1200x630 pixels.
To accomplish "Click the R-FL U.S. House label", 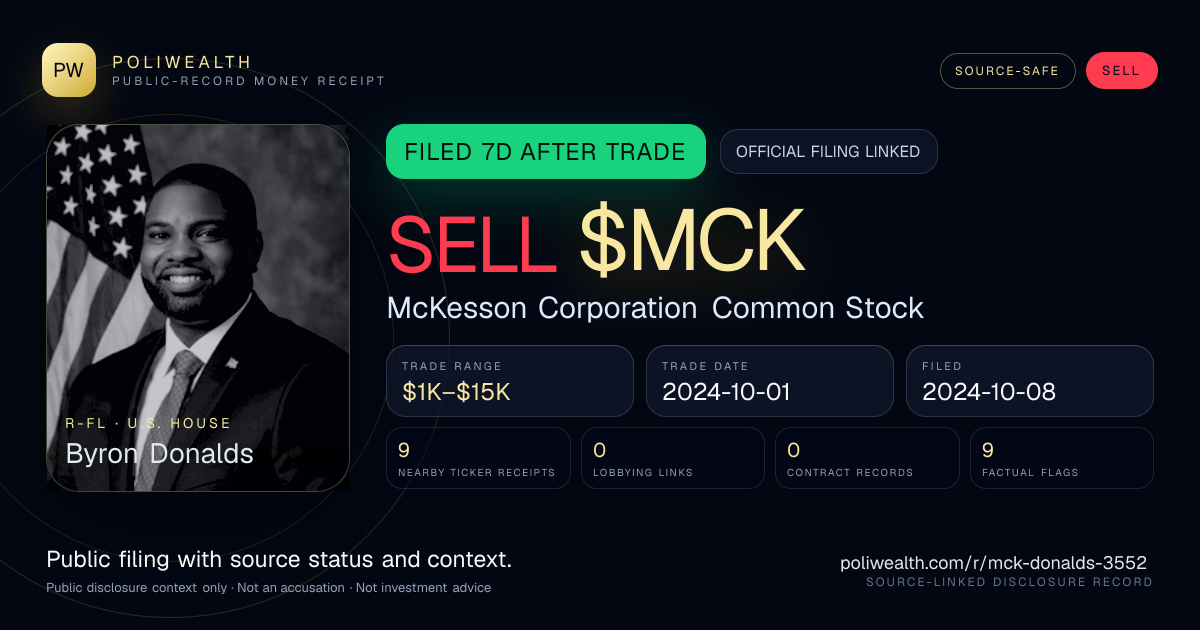I will (x=148, y=423).
